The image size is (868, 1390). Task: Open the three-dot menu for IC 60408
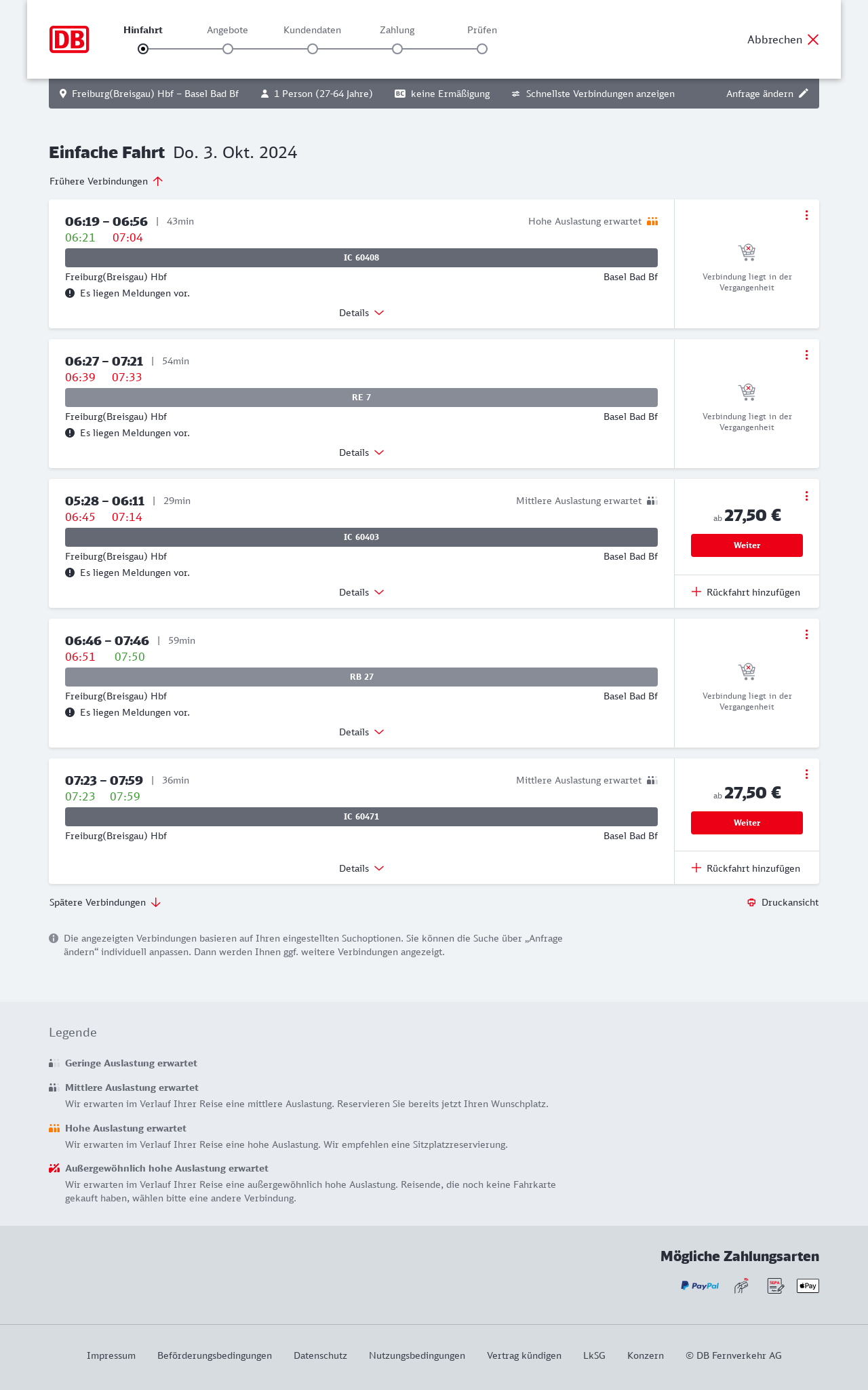pyautogui.click(x=806, y=215)
